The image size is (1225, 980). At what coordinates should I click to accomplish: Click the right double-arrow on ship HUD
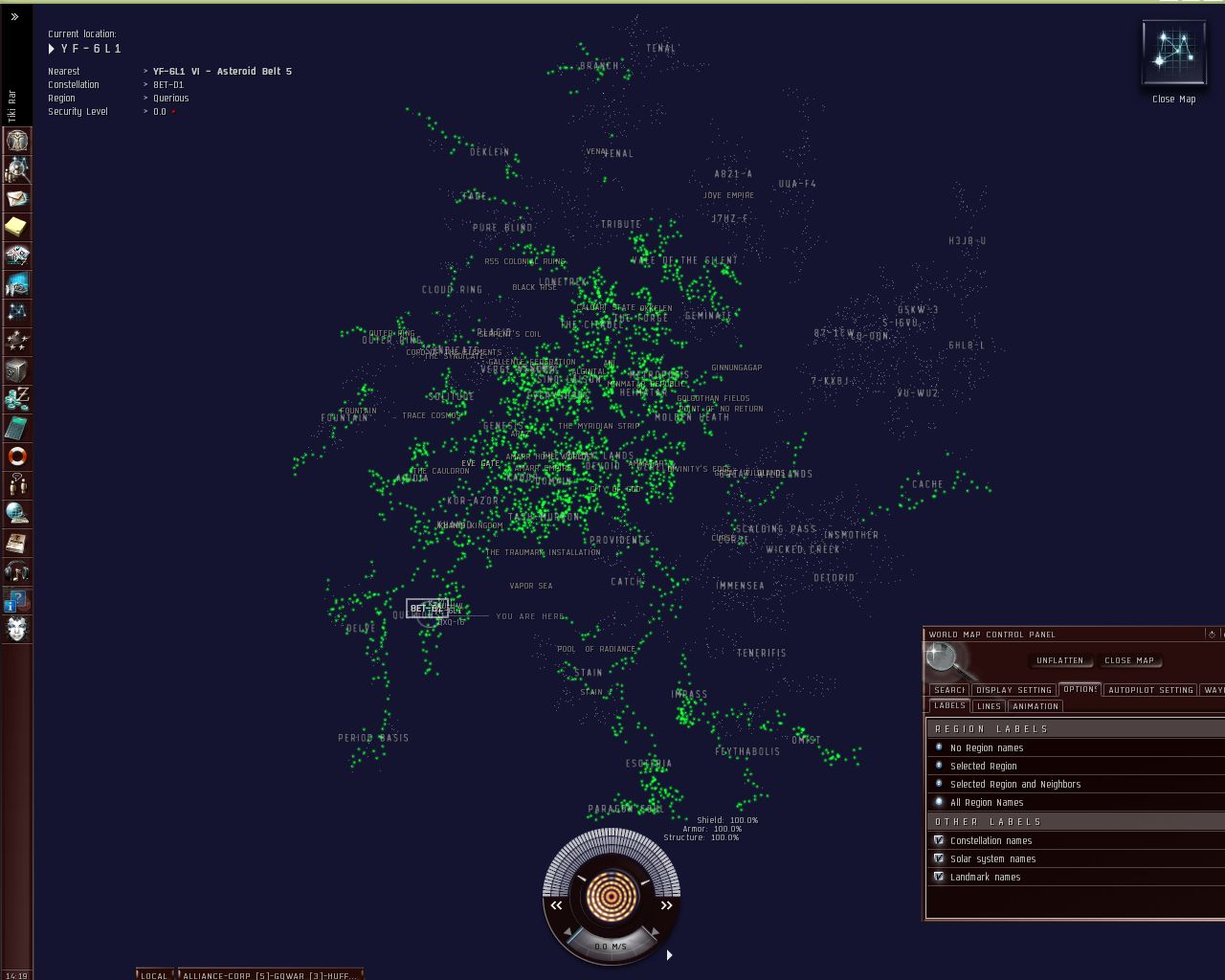(x=666, y=904)
